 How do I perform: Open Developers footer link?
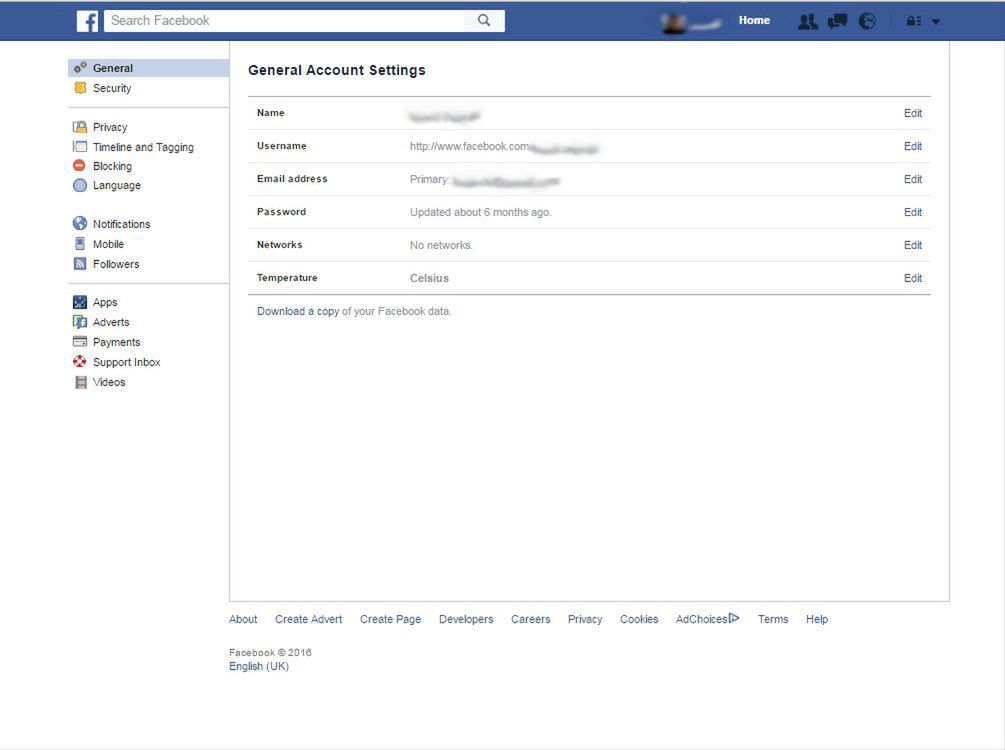coord(466,619)
